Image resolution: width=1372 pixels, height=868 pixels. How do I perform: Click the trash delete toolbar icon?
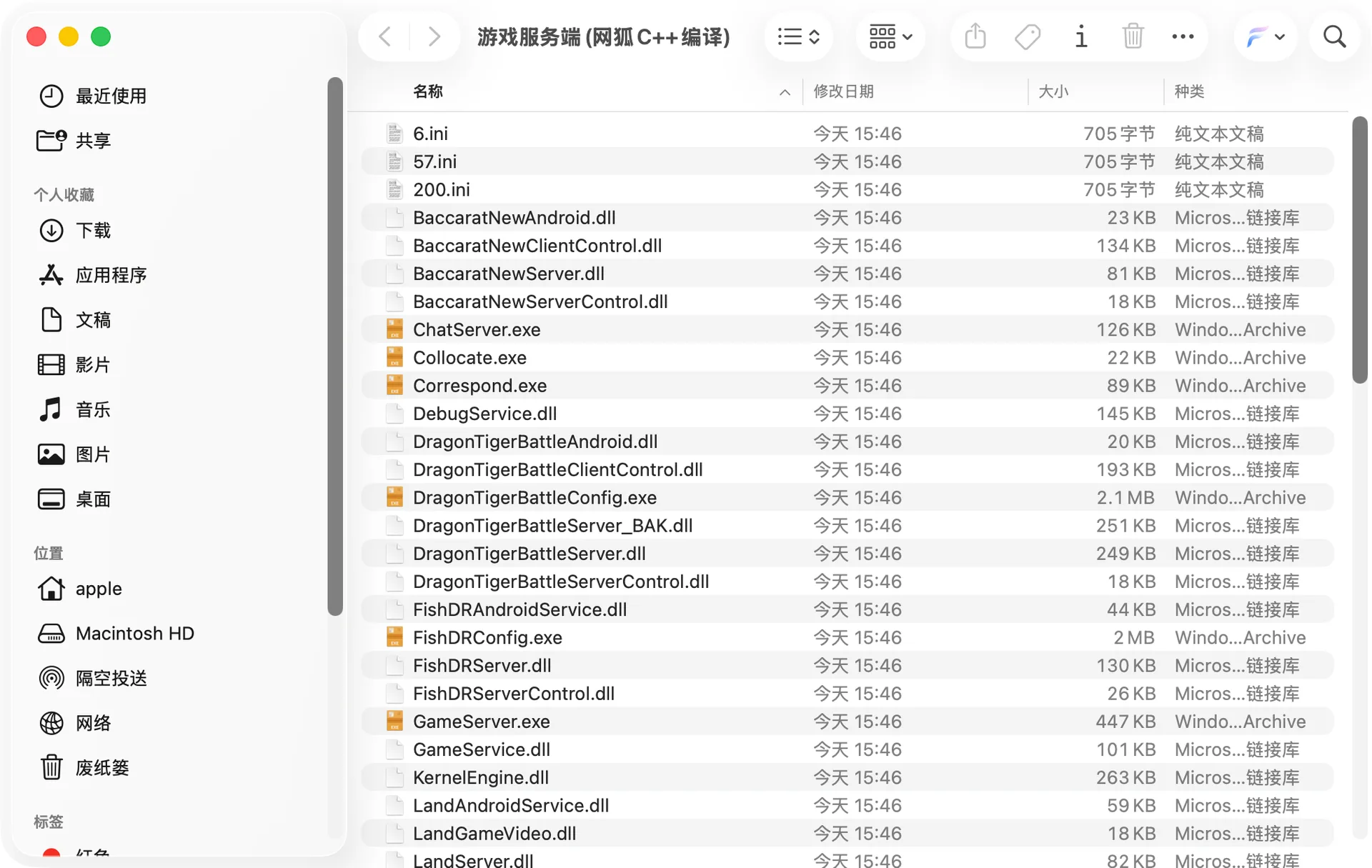[x=1133, y=36]
